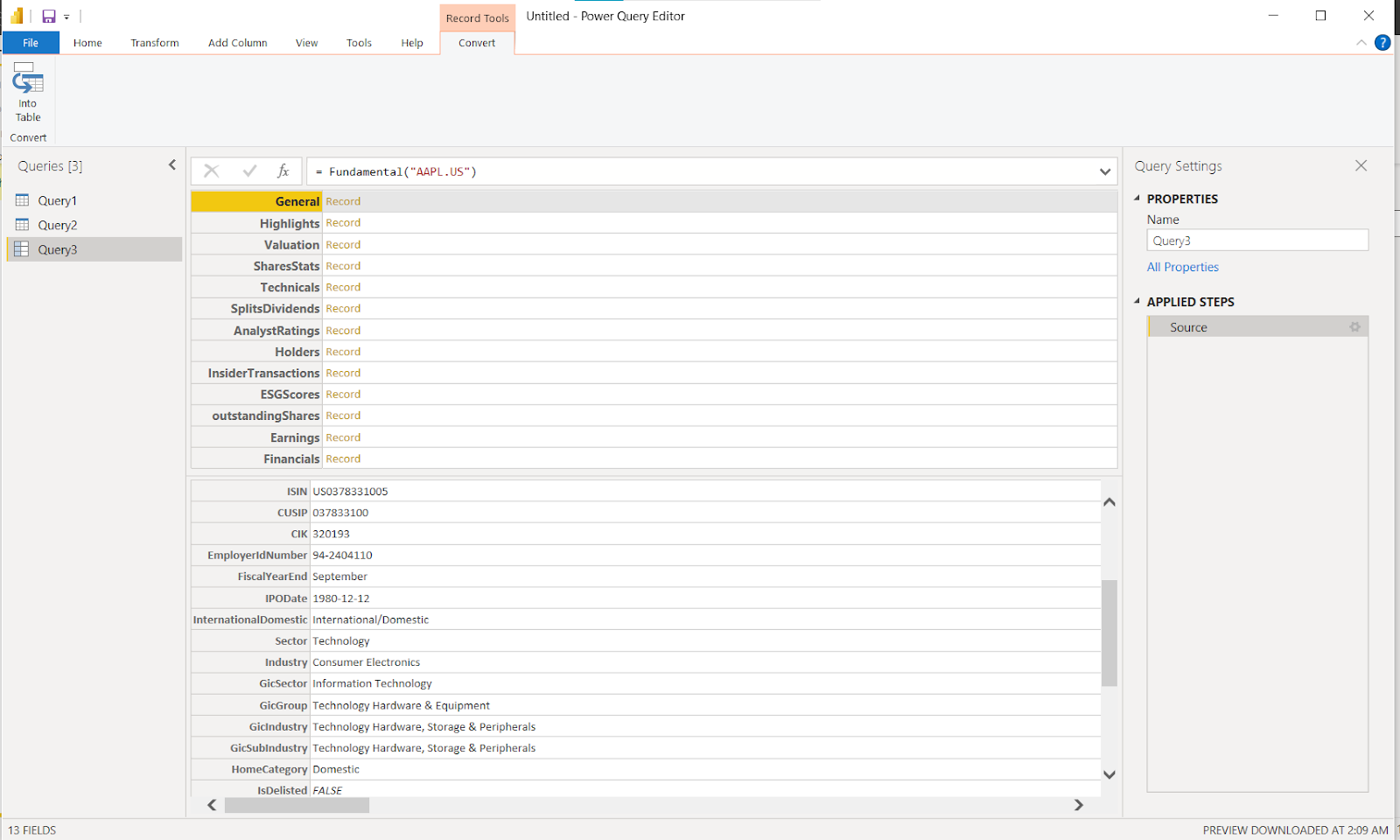The width and height of the screenshot is (1400, 840).
Task: Click the Record Tools contextual tab header
Action: 477,17
